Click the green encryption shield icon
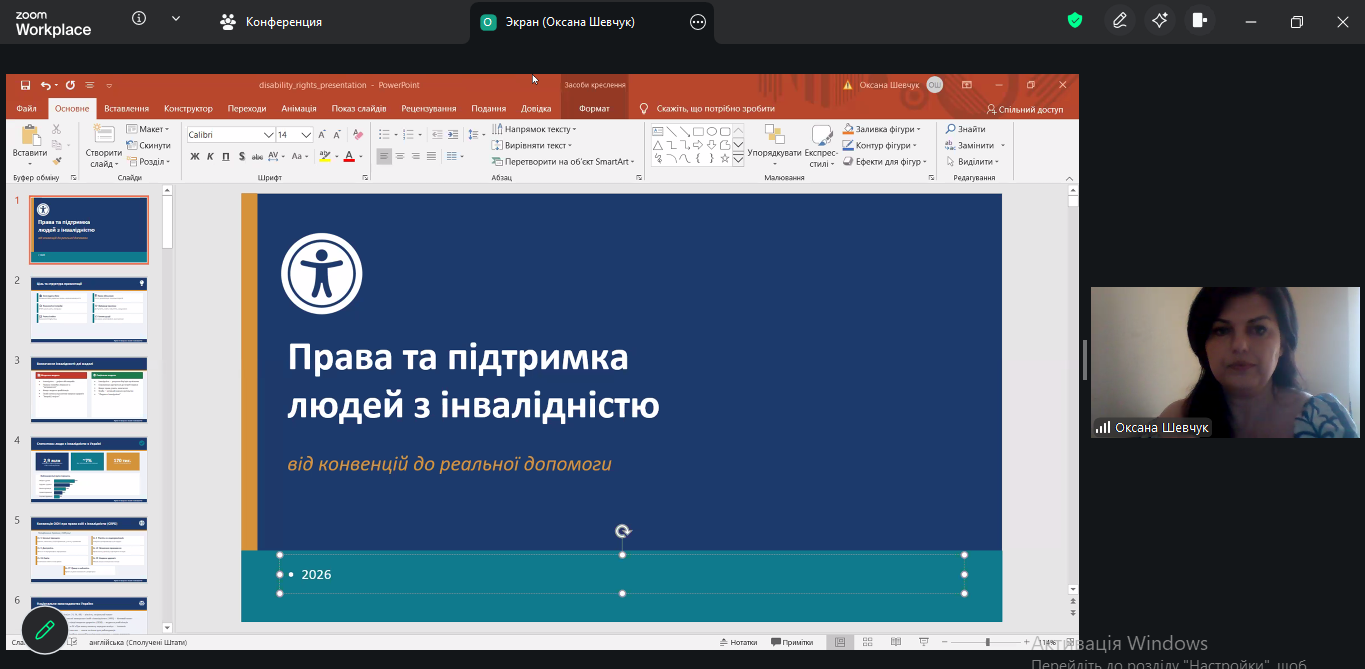The image size is (1365, 669). click(1075, 21)
